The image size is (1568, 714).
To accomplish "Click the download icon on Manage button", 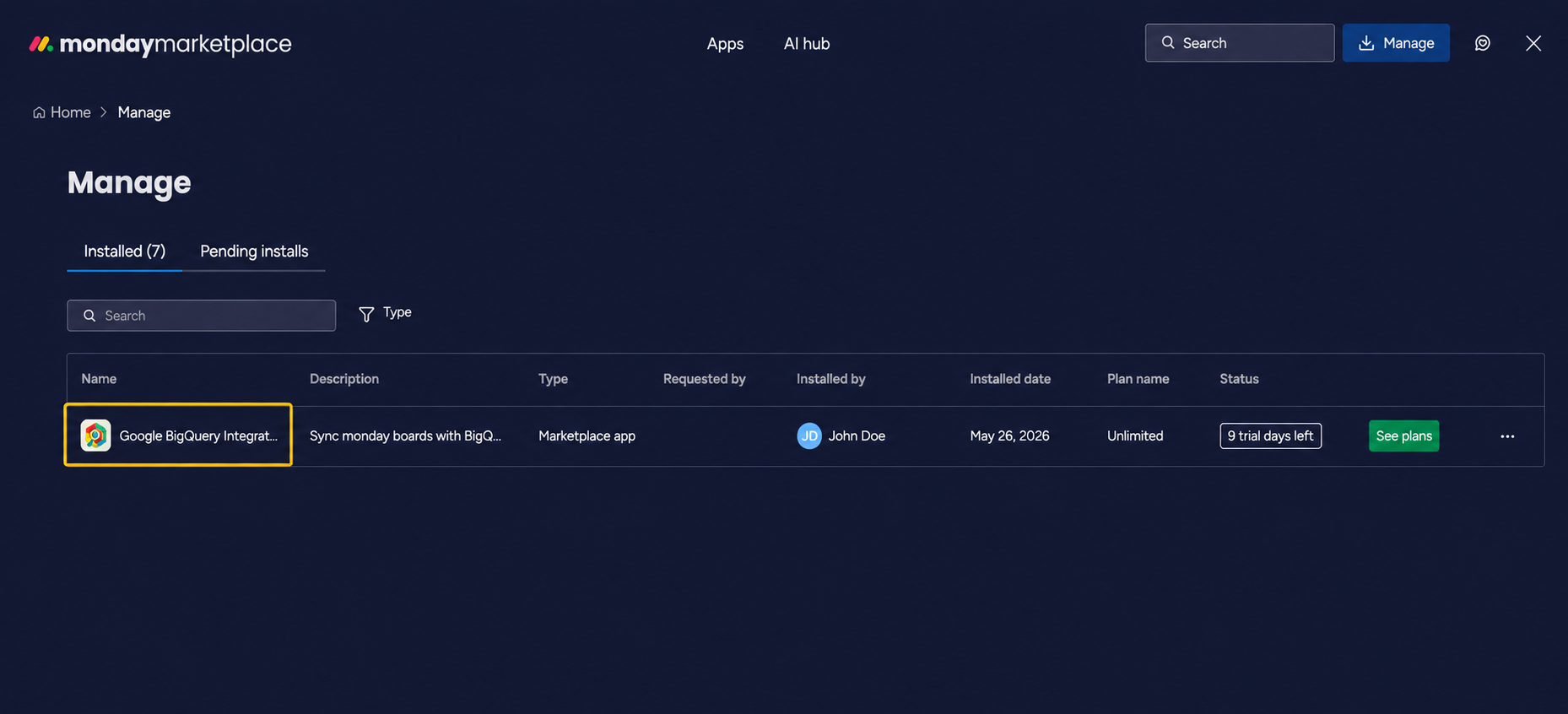I will pos(1366,43).
